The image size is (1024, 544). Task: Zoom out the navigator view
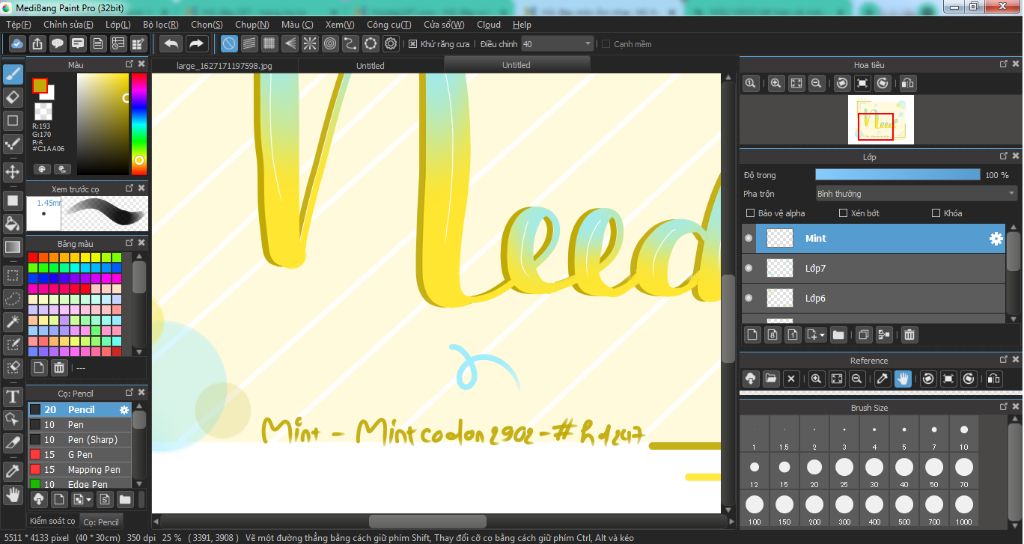tap(816, 83)
